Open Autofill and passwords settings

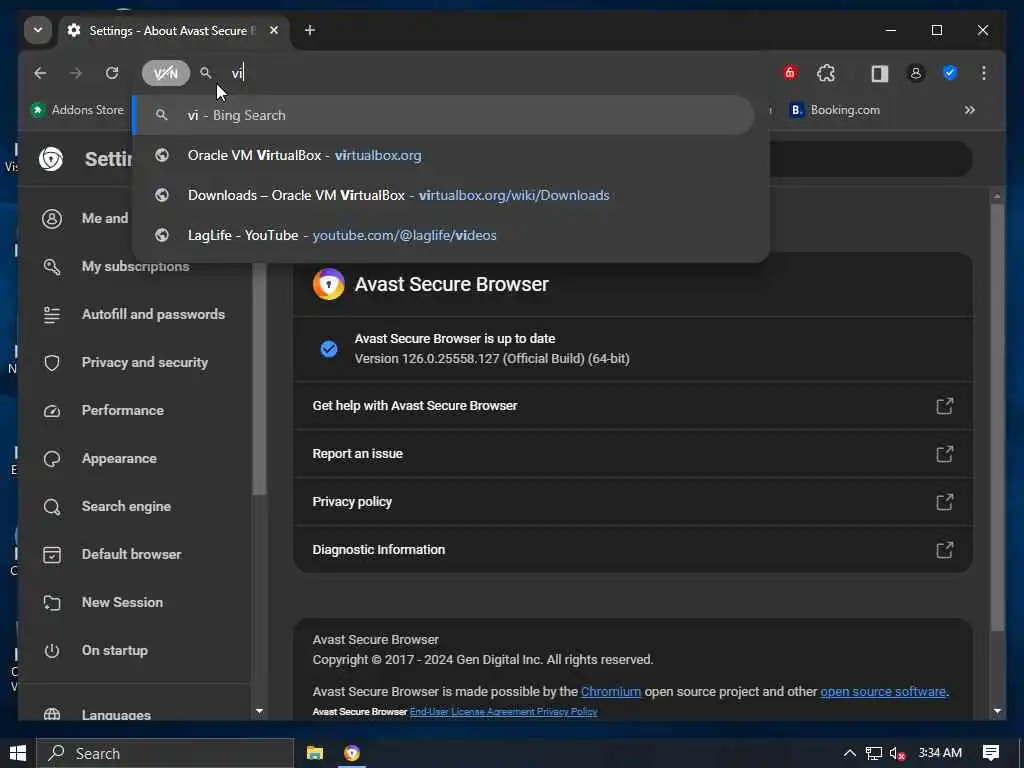[135, 314]
